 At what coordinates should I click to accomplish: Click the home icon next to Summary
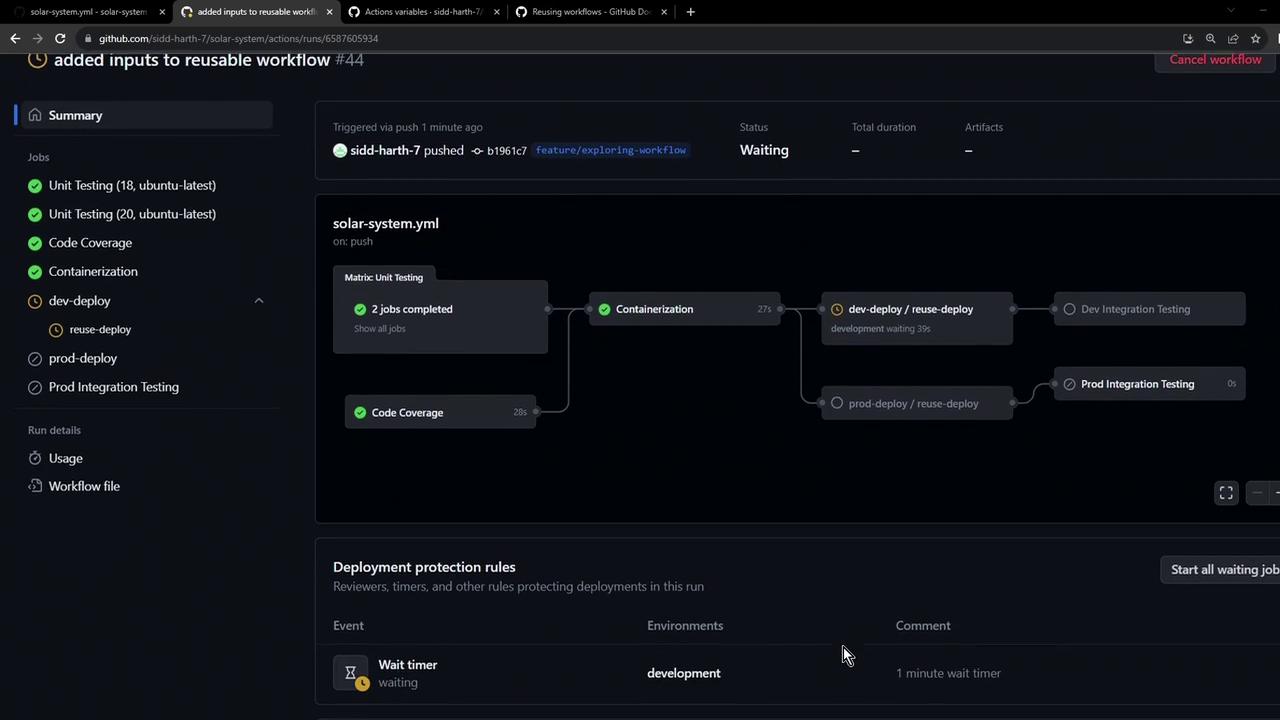pos(35,115)
